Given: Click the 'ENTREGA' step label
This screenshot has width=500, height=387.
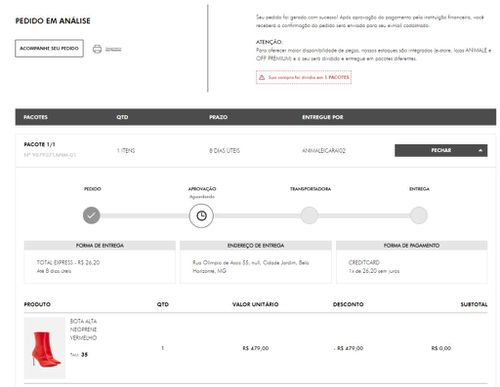Looking at the screenshot, I should pyautogui.click(x=419, y=189).
